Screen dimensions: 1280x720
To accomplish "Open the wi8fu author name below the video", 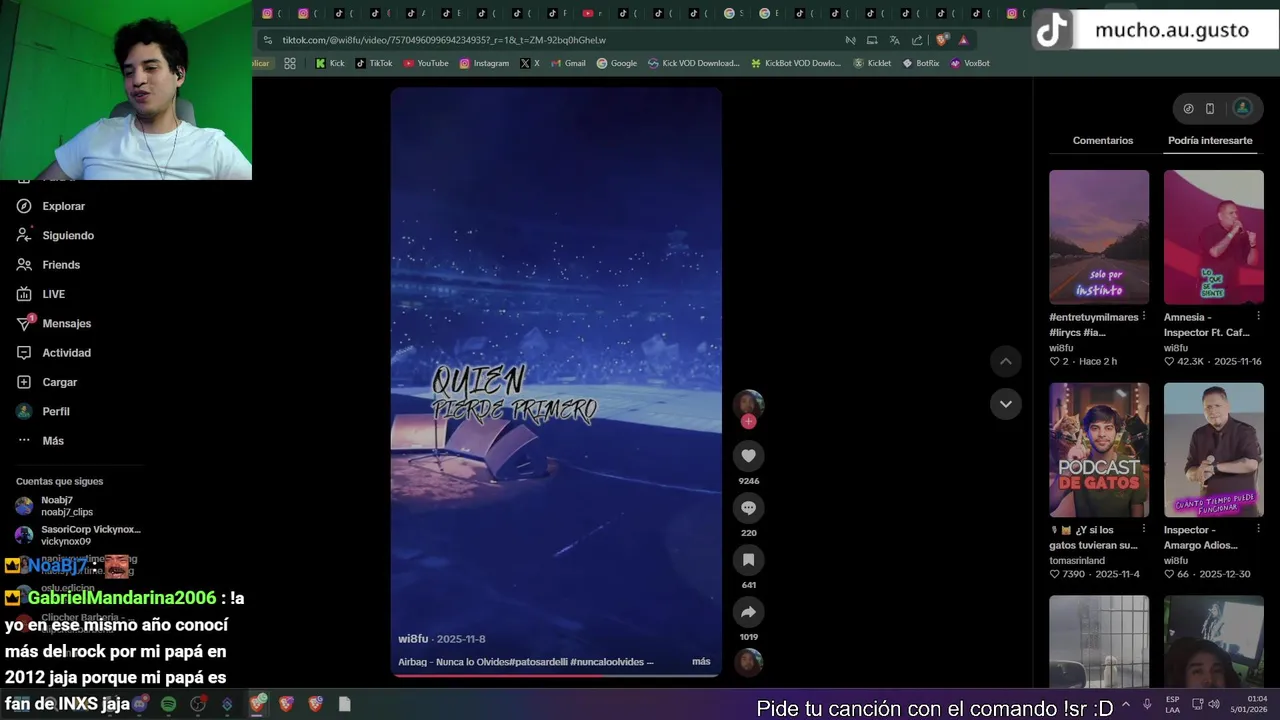I will click(413, 639).
